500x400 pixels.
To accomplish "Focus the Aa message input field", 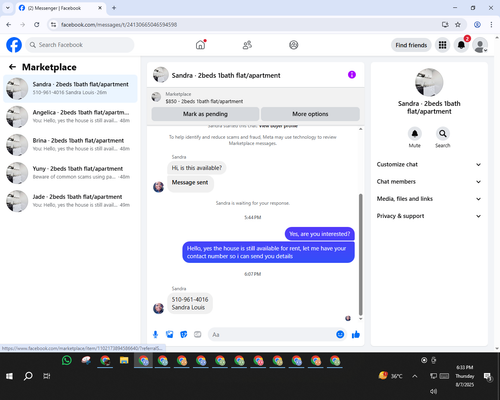I will pyautogui.click(x=272, y=334).
